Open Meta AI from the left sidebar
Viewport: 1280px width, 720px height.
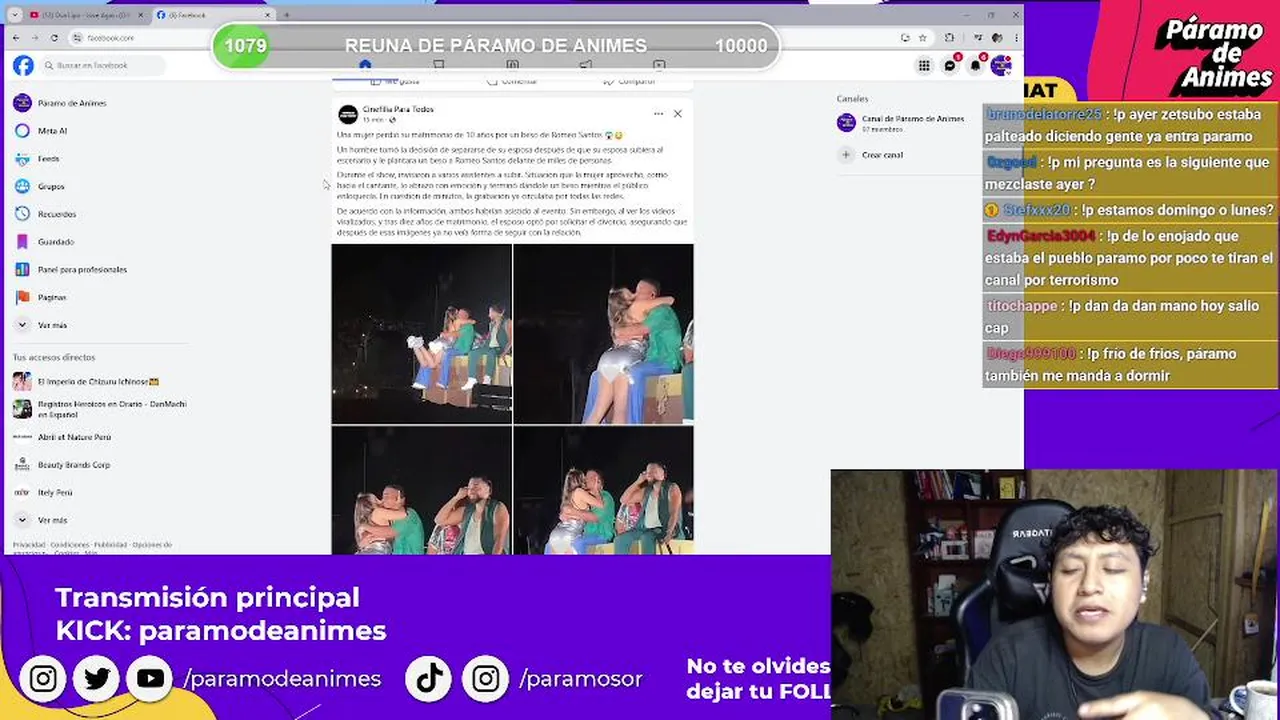pos(41,131)
